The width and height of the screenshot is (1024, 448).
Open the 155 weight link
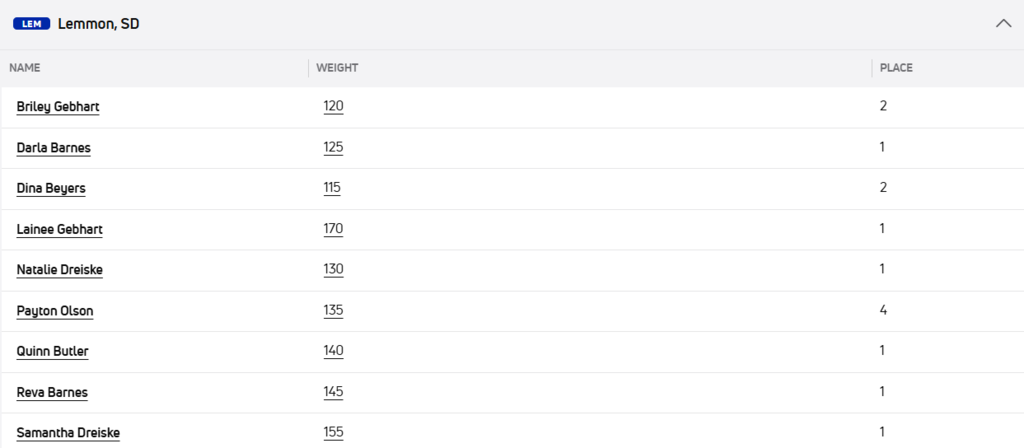pos(333,433)
